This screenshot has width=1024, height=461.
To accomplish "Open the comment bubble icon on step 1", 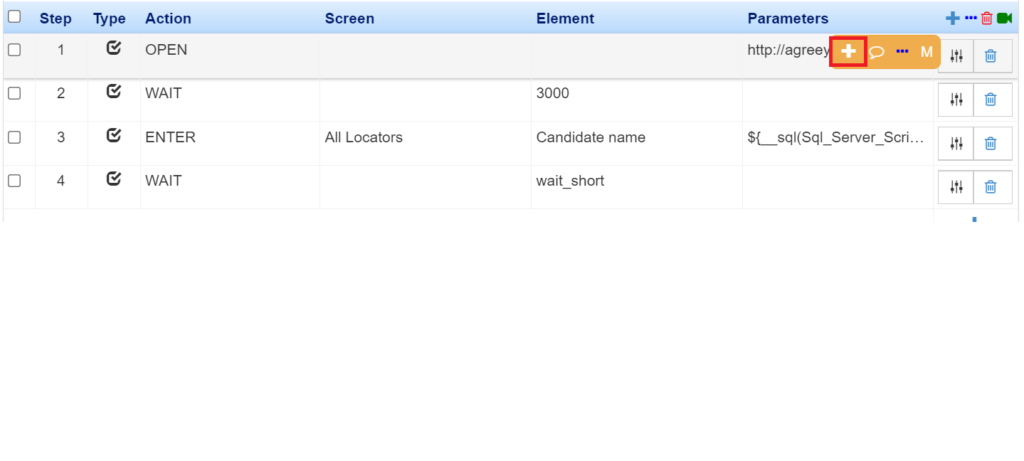I will click(x=877, y=52).
